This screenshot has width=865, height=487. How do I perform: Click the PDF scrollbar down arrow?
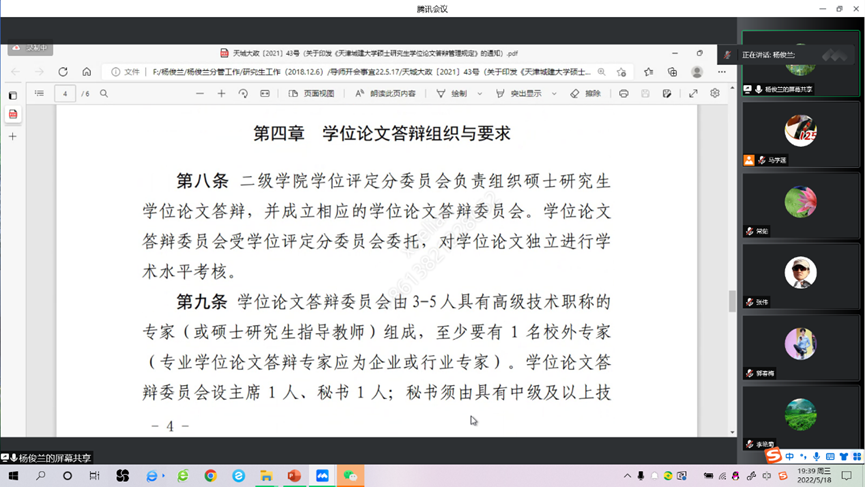732,432
